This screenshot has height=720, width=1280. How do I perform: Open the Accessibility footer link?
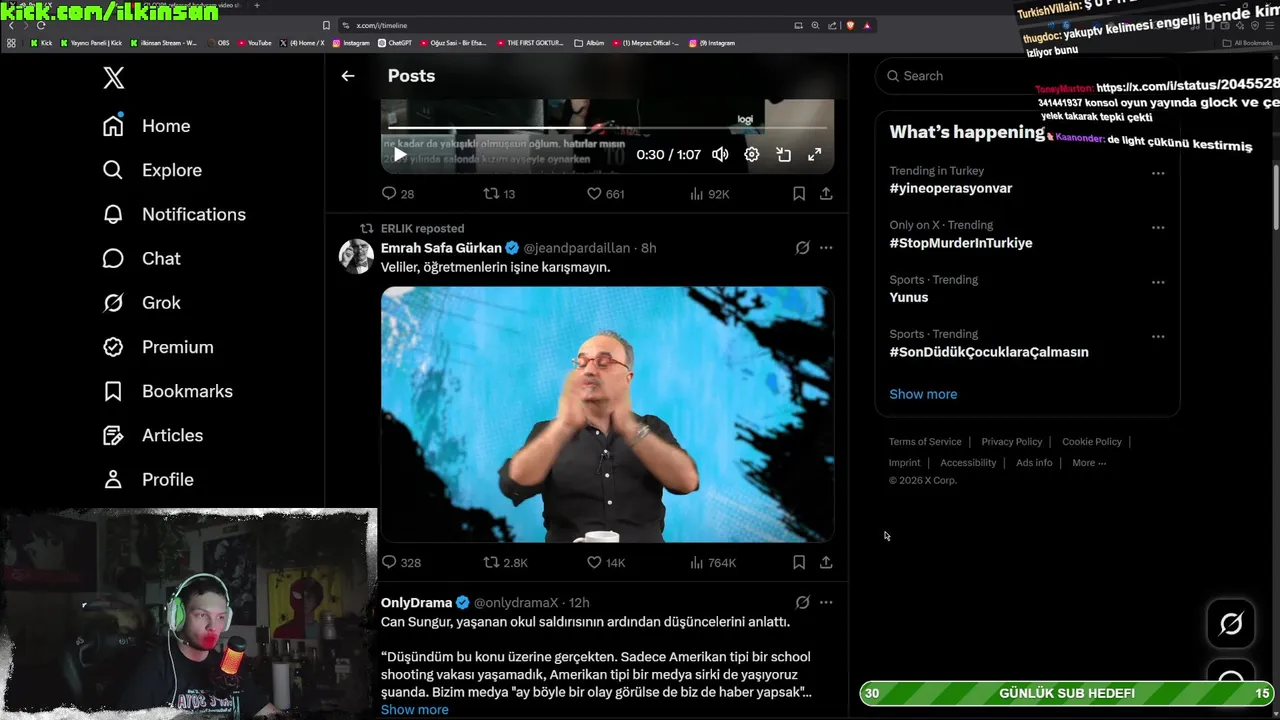(968, 463)
